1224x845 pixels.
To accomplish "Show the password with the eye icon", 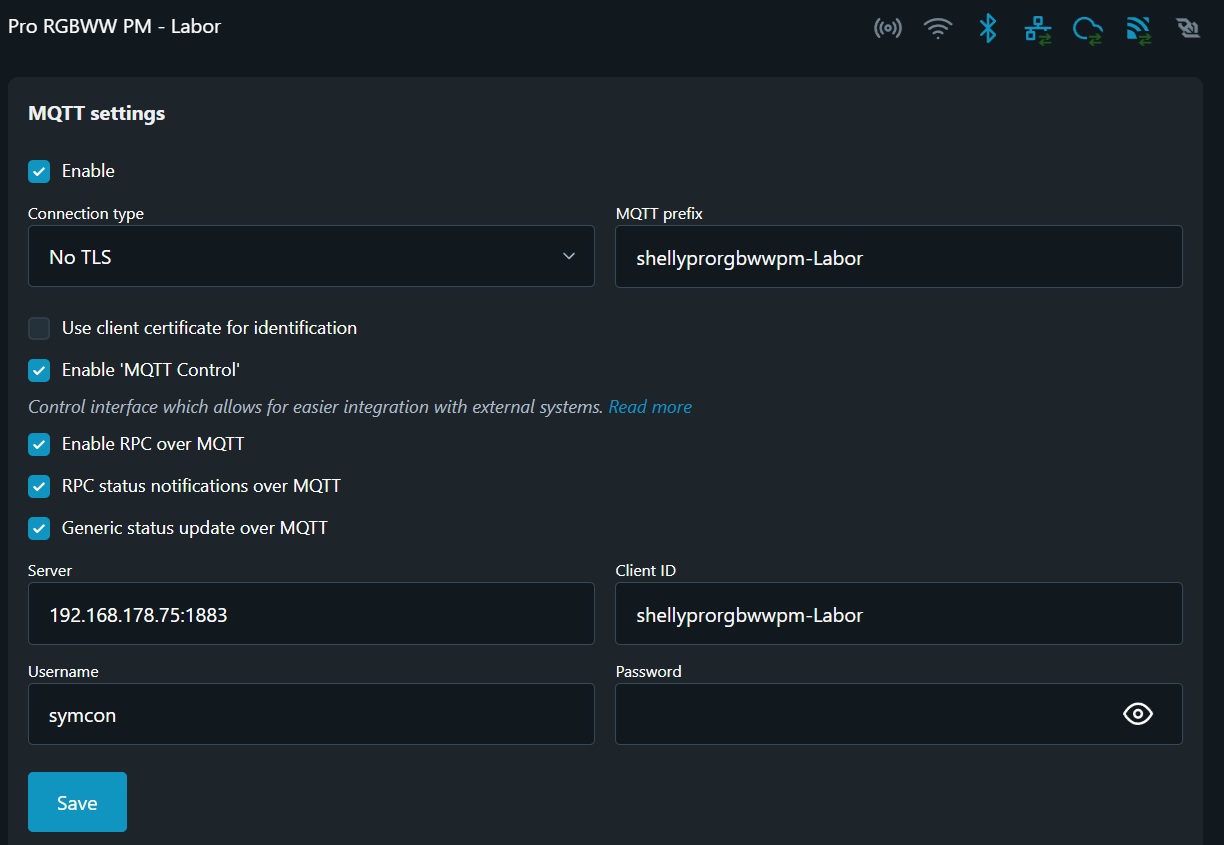I will coord(1138,714).
